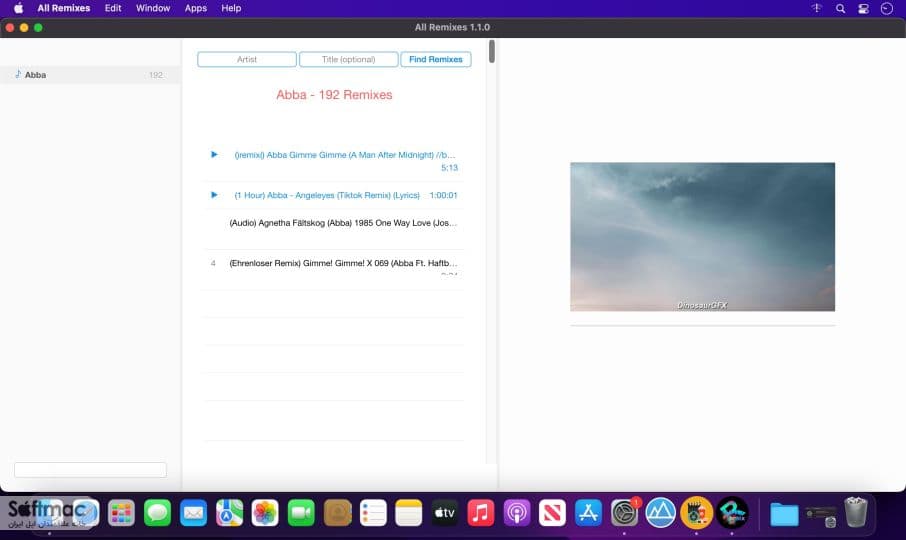Viewport: 906px width, 540px height.
Task: Open System Preferences from the dock
Action: click(625, 512)
